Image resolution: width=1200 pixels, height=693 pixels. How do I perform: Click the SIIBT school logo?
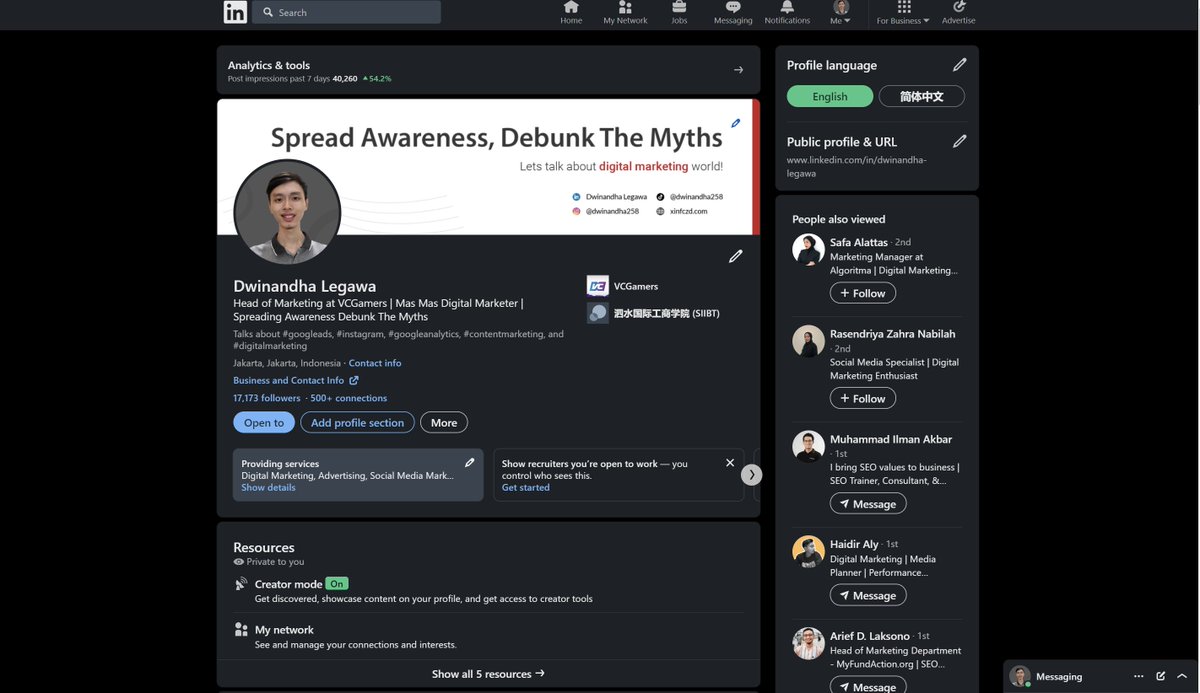click(598, 313)
